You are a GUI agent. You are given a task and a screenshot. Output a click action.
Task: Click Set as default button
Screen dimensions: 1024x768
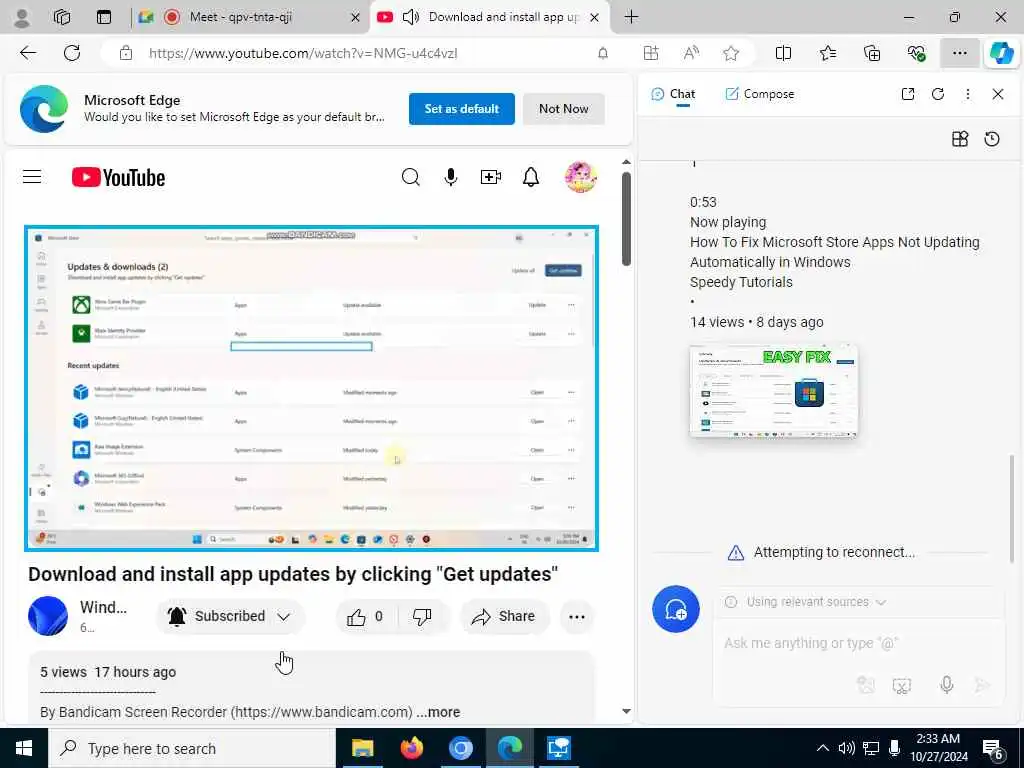tap(462, 108)
